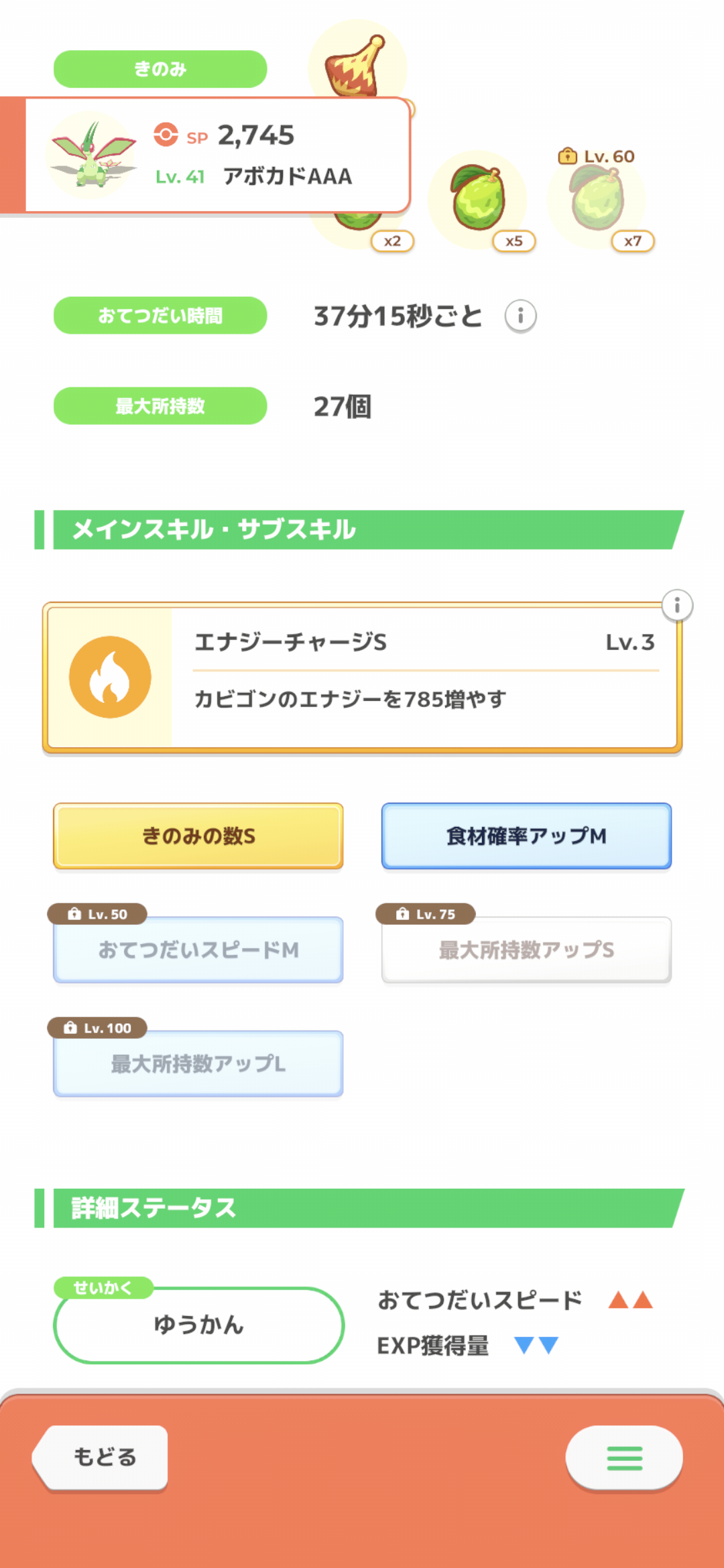Tap locked おてつだいスピードM skill
Viewport: 724px width, 1568px height.
point(198,950)
